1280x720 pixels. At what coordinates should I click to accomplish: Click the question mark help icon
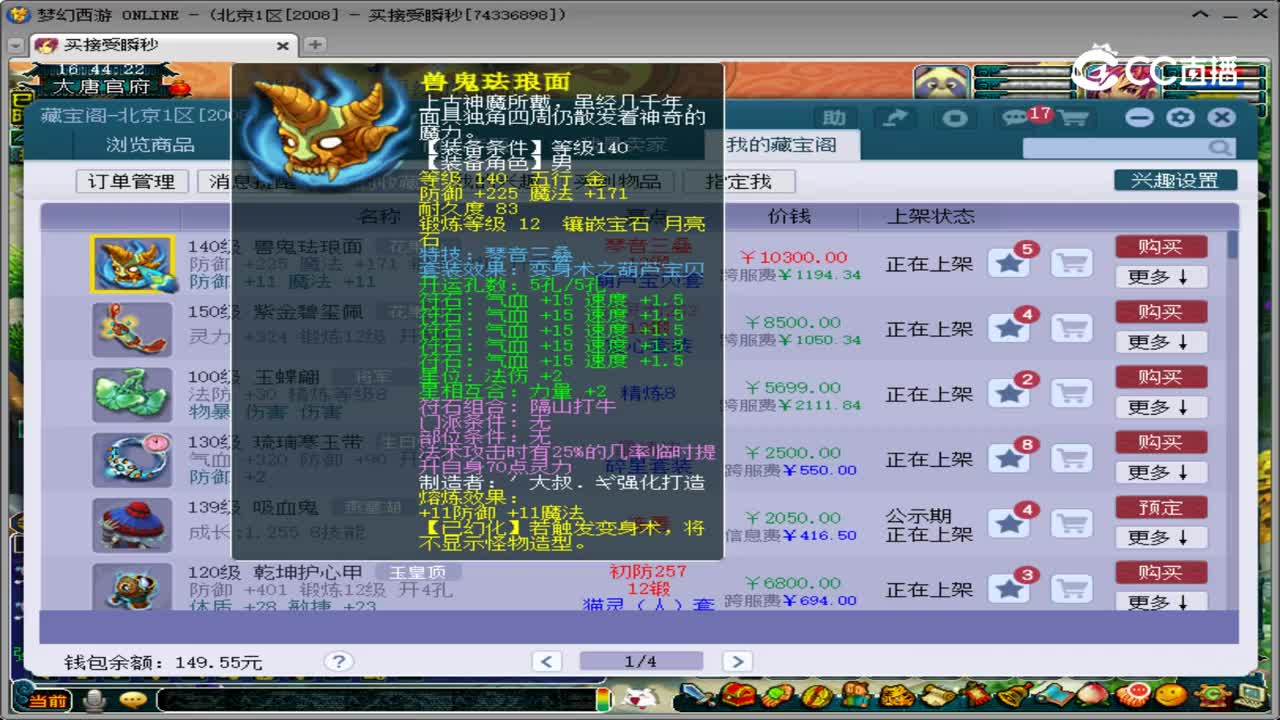338,662
